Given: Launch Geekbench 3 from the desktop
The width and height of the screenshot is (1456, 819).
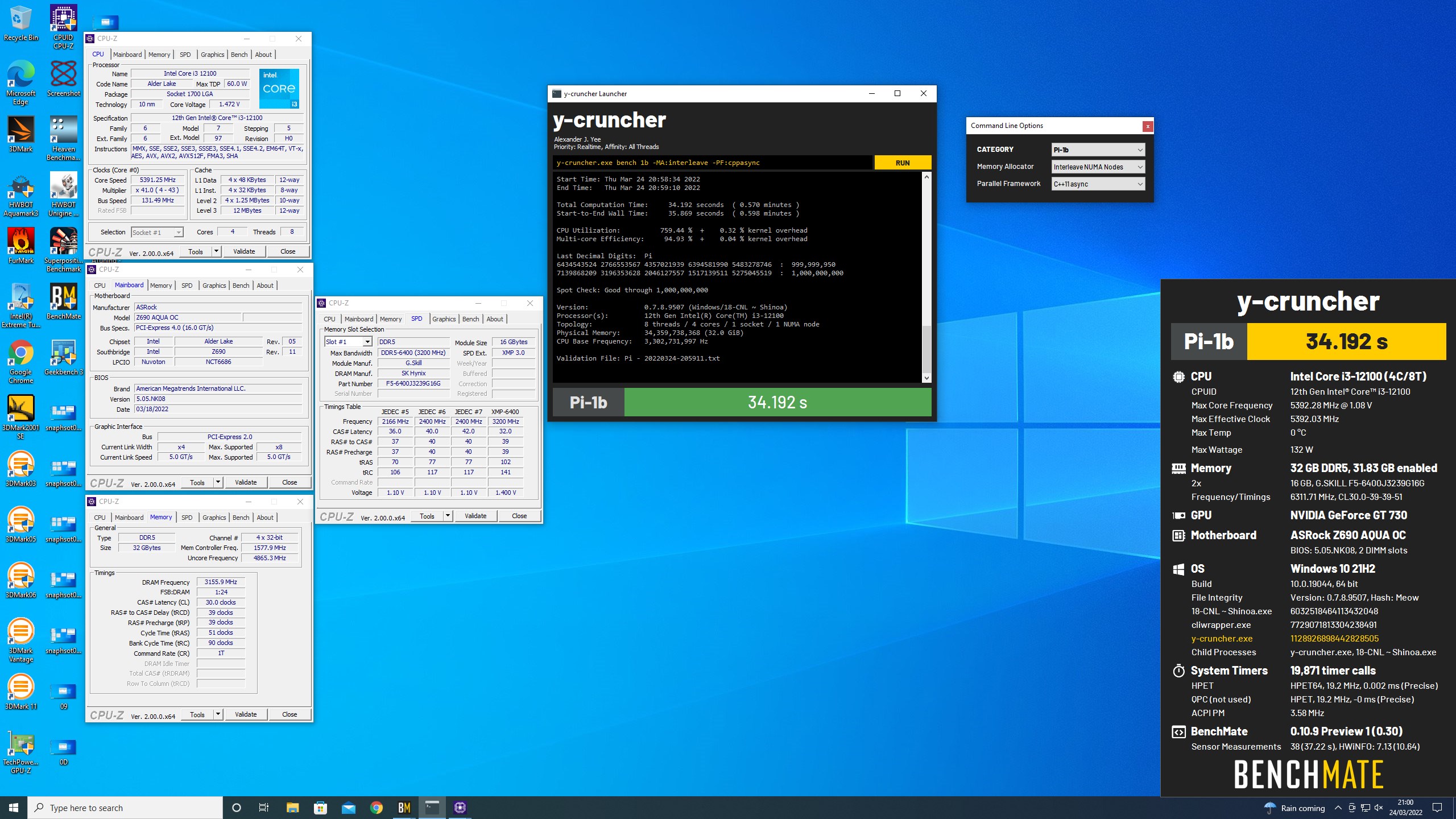Looking at the screenshot, I should click(x=63, y=357).
